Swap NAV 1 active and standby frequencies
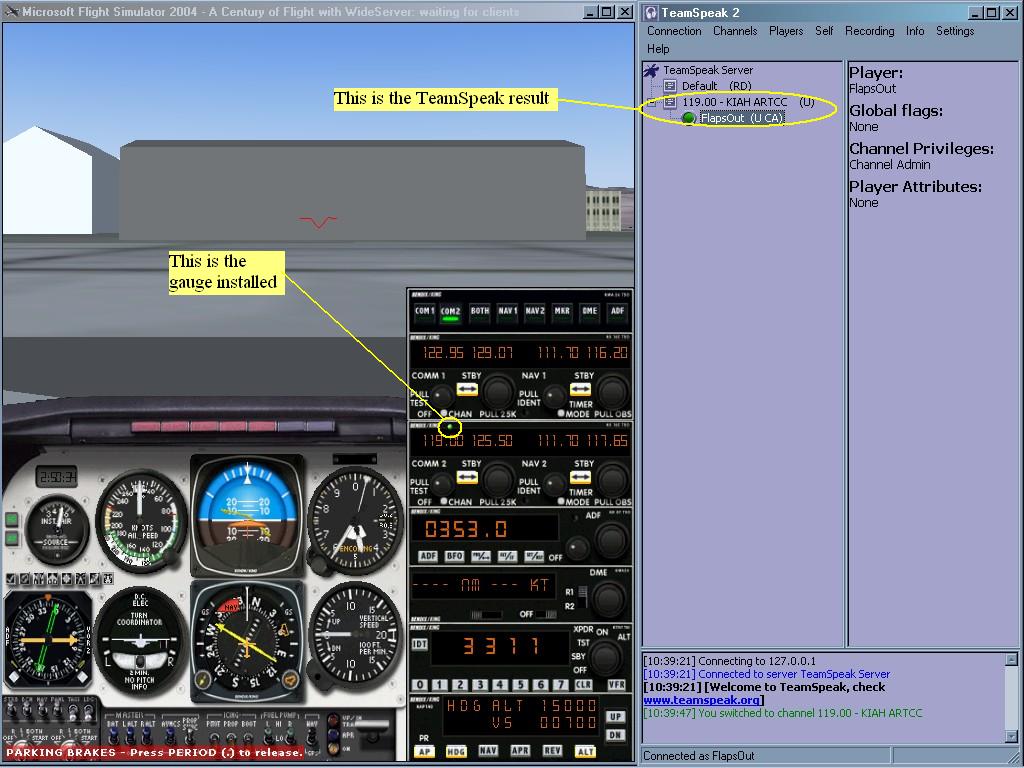The image size is (1024, 768). [x=580, y=390]
